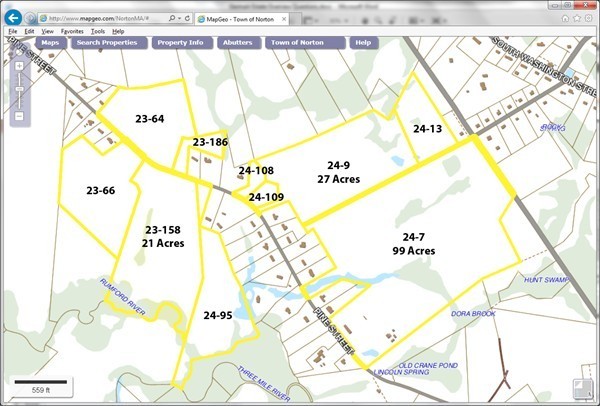Click the browser Forward arrow button
The image size is (600, 406).
point(30,18)
